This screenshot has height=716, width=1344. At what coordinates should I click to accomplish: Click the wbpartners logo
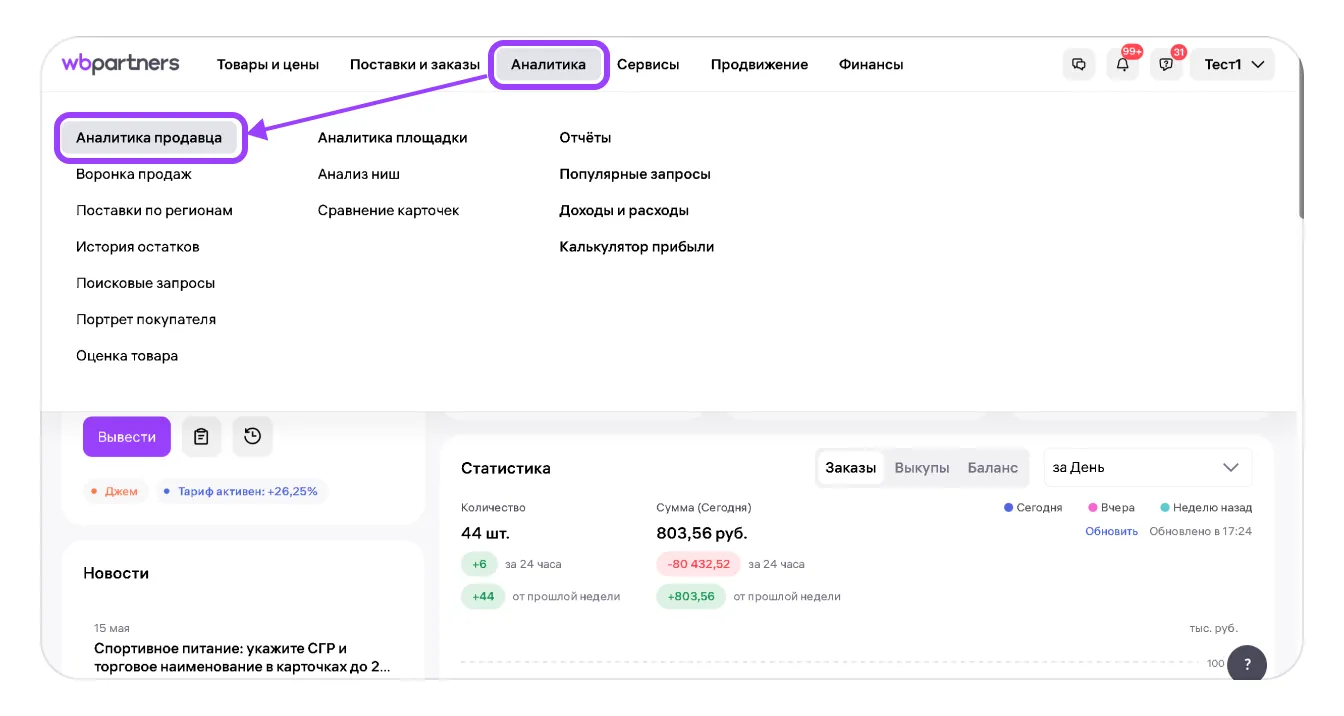tap(120, 64)
